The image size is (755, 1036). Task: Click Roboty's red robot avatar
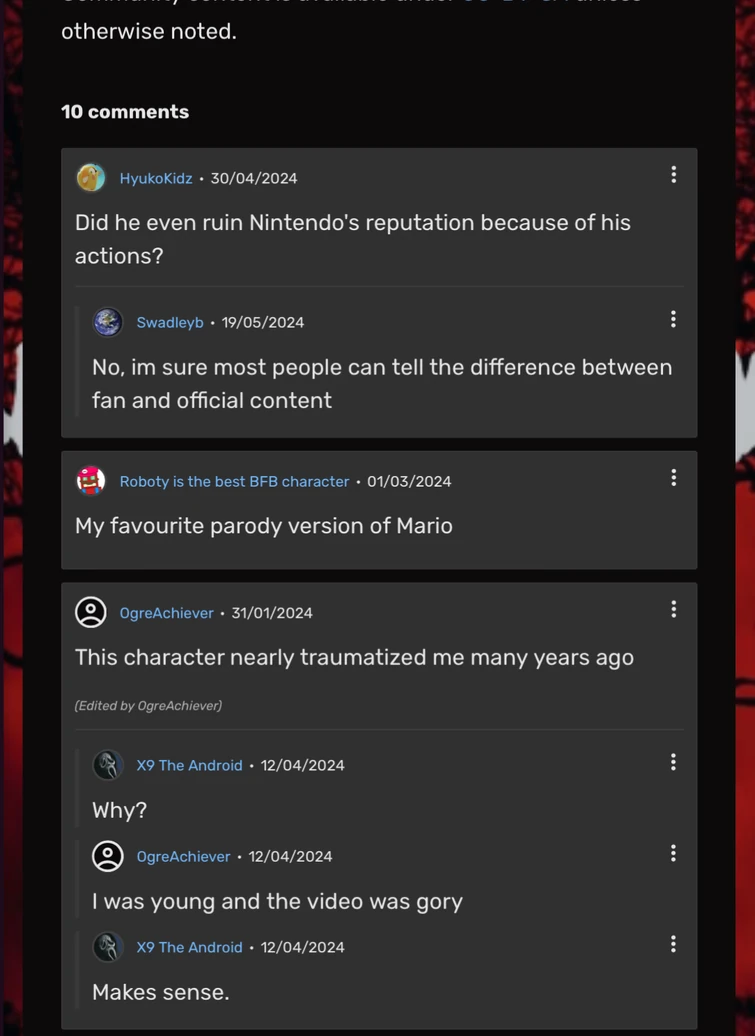[91, 481]
